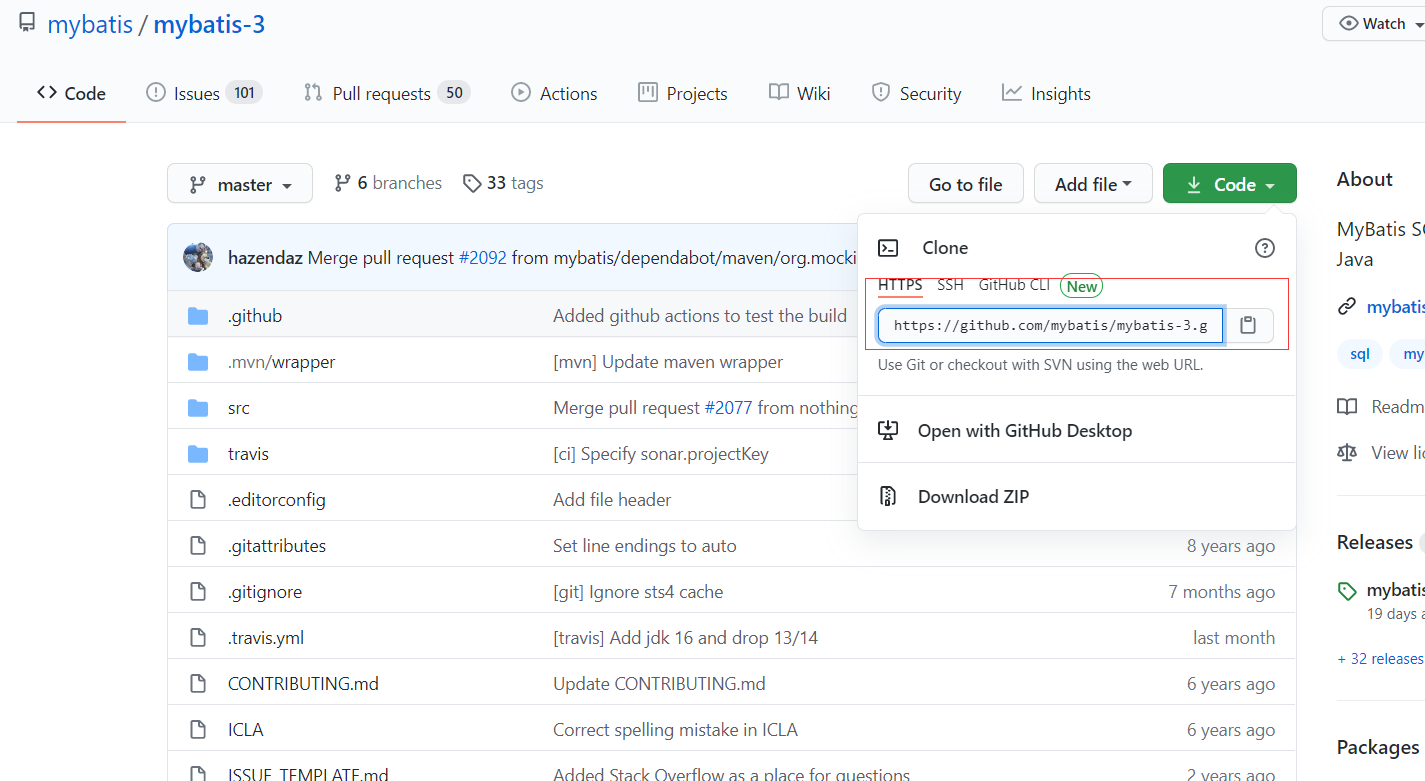Screen dimensions: 1425x781
Task: Open the .travis.yml file name
Action: [x=266, y=638]
